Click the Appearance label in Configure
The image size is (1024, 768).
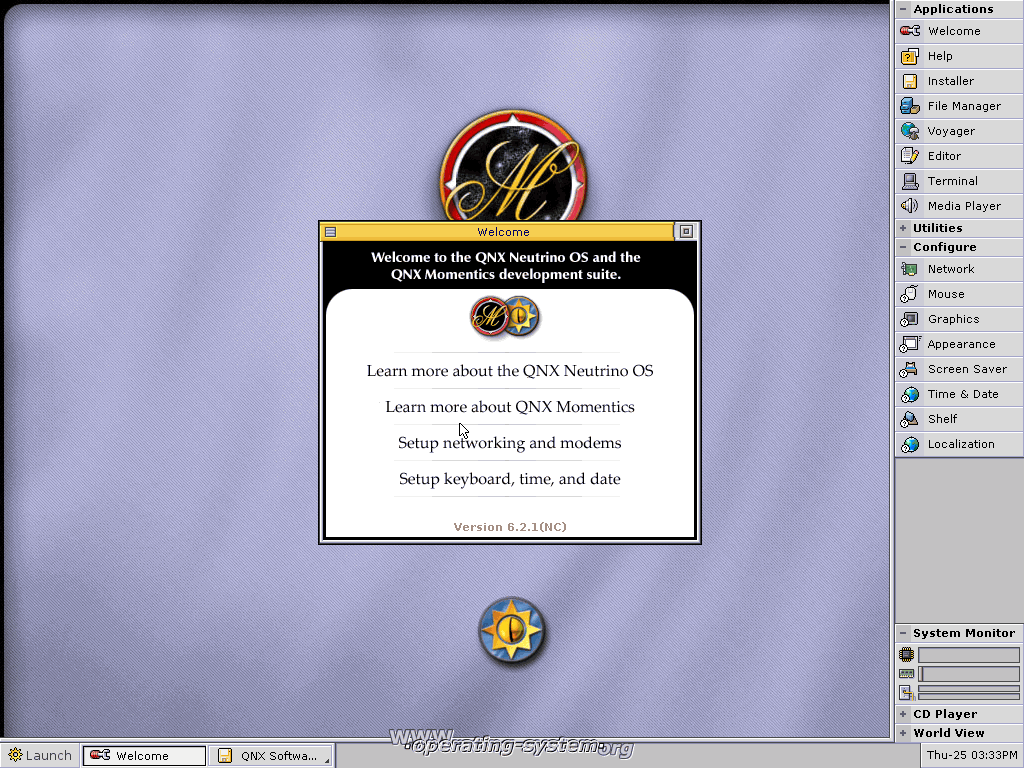click(x=961, y=344)
